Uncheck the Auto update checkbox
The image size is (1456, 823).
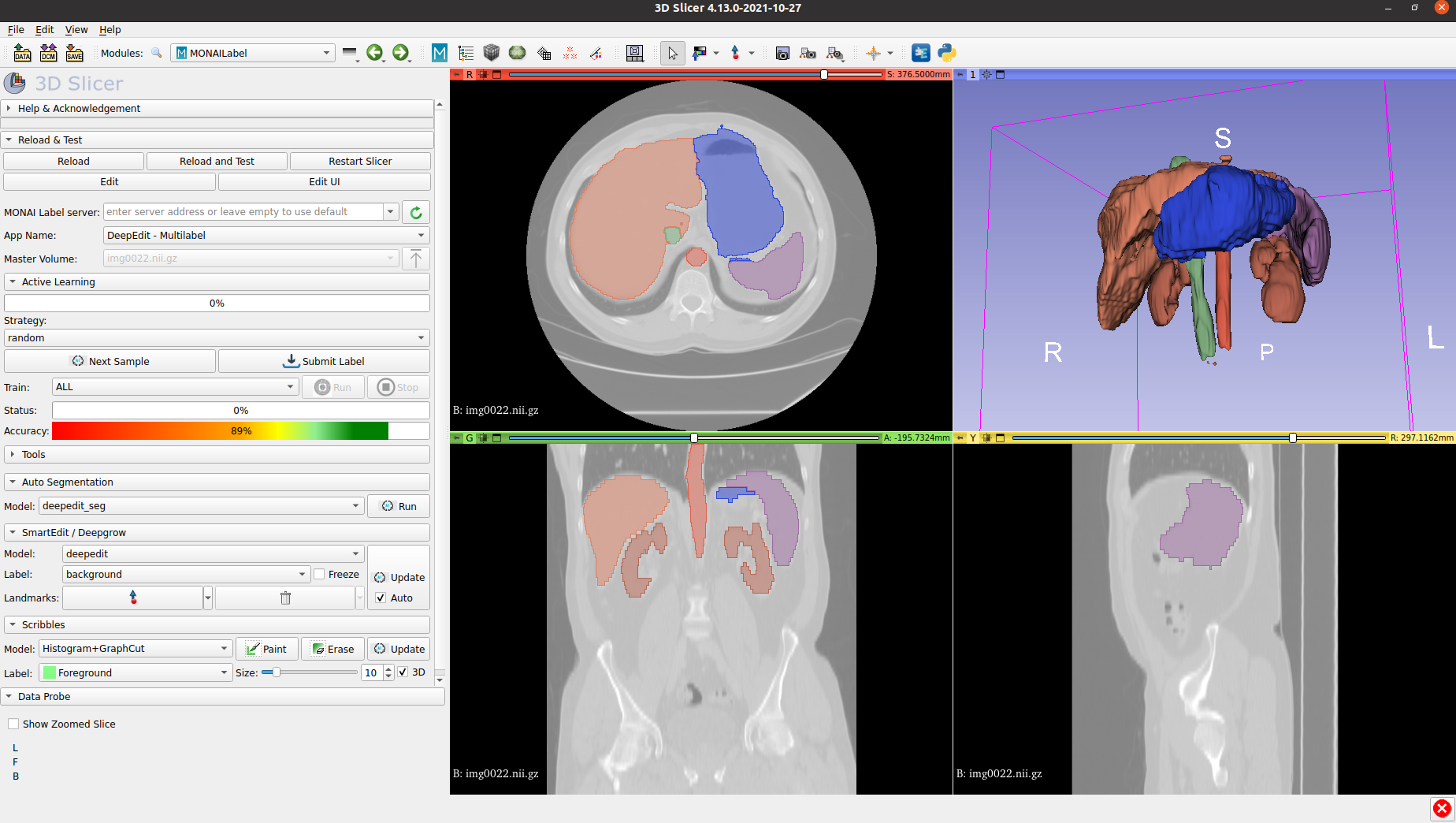coord(381,598)
